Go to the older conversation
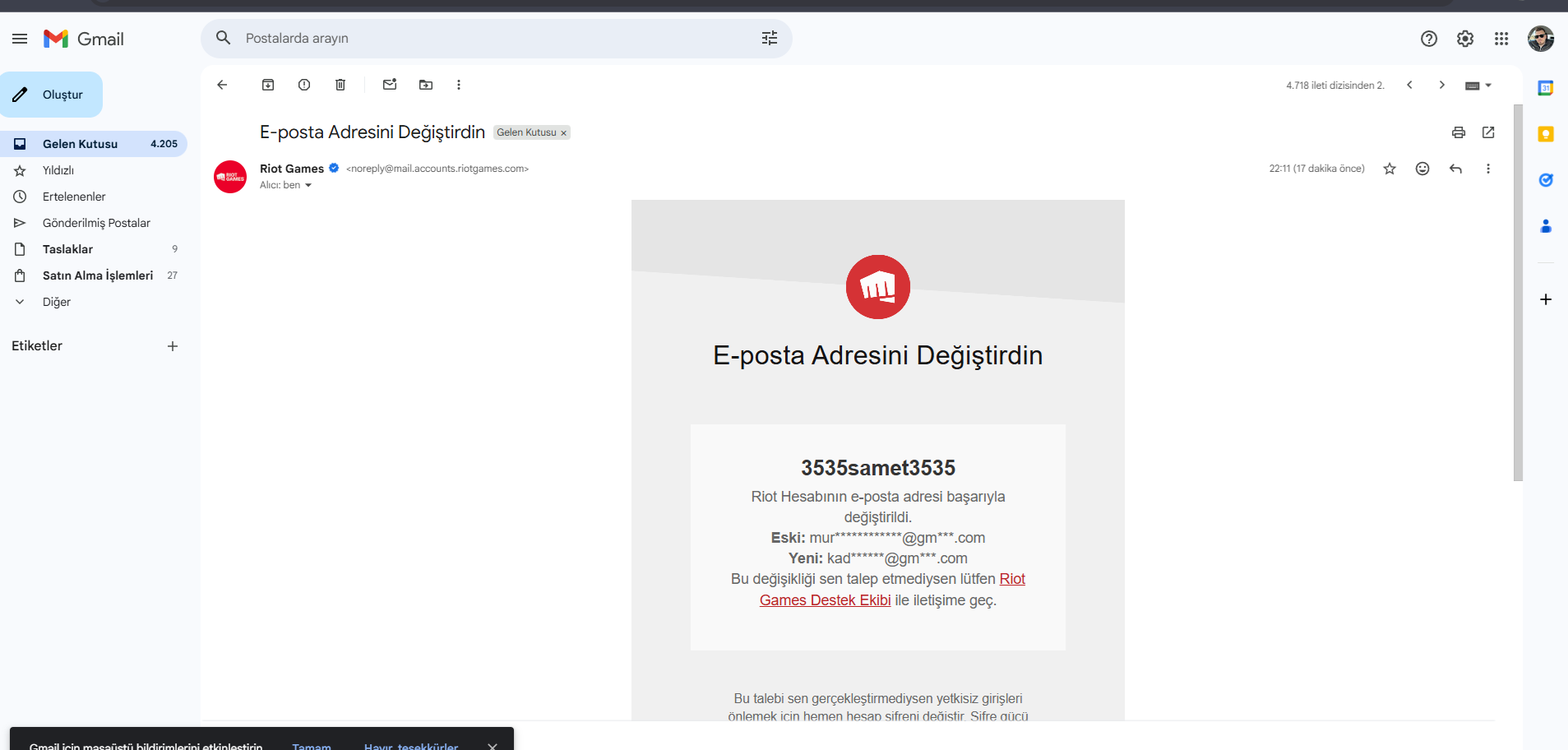 click(x=1442, y=85)
